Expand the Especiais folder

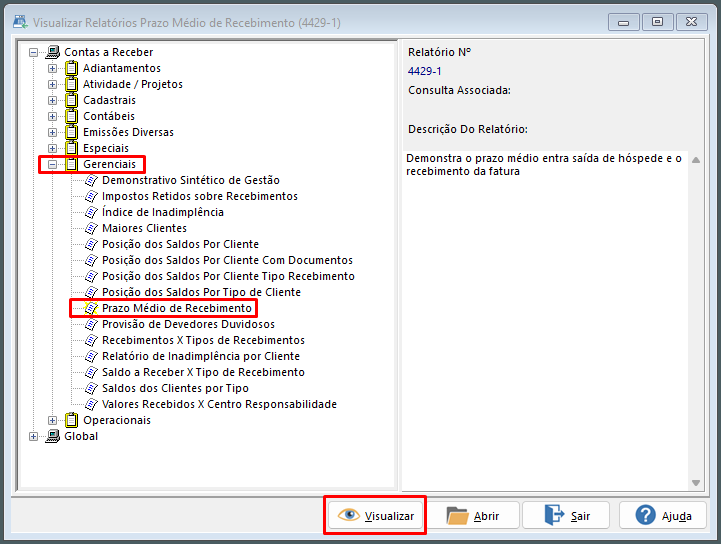coord(52,149)
